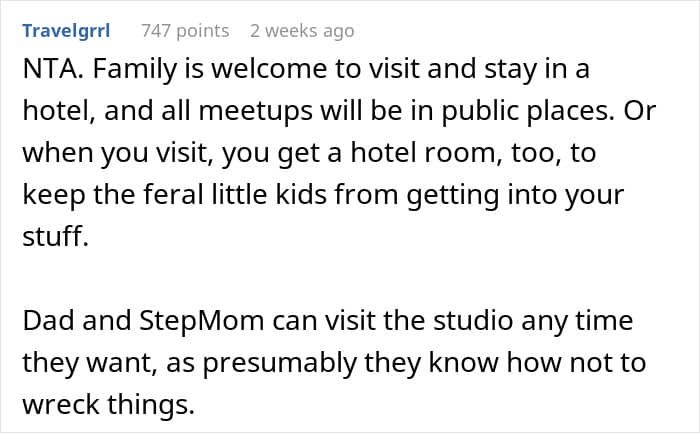The height and width of the screenshot is (433, 700).
Task: Click the words 'feral little kids'
Action: click(x=235, y=195)
